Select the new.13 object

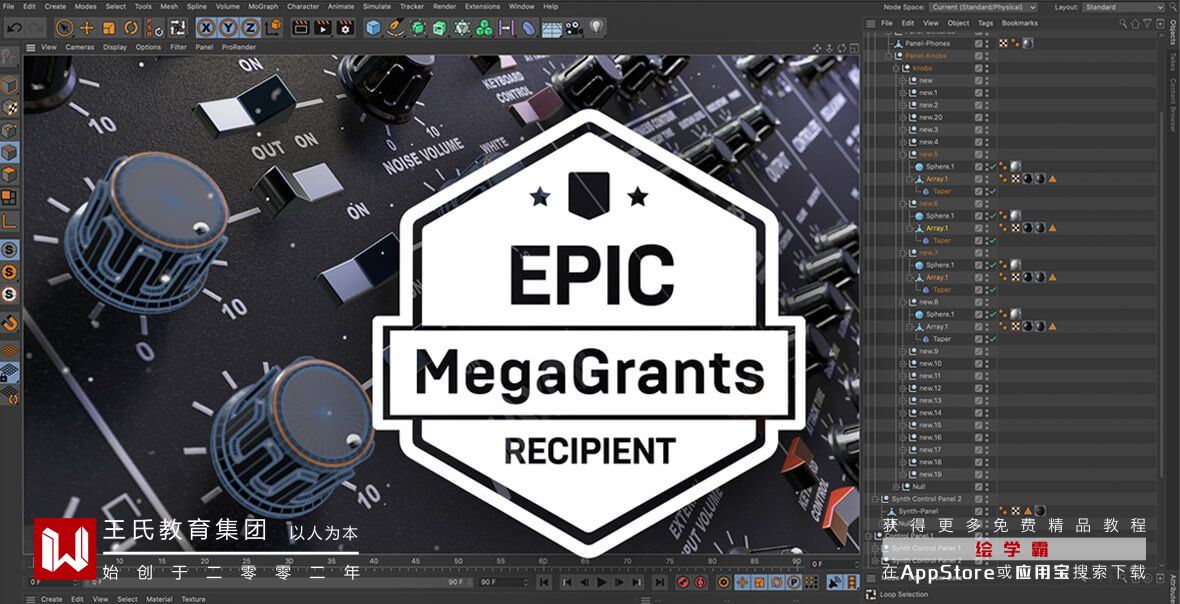(930, 401)
